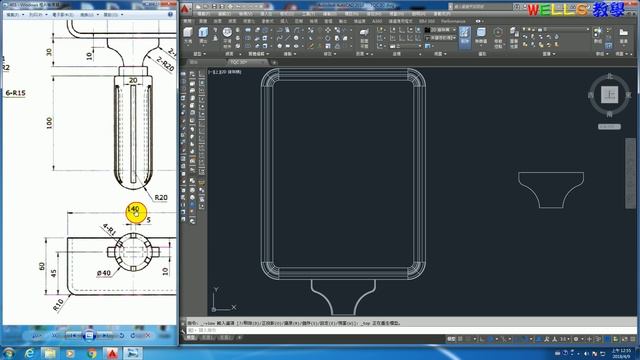Open the 2D wireframe visual style dropdown
Screen dimensions: 640x360
(x=440, y=30)
